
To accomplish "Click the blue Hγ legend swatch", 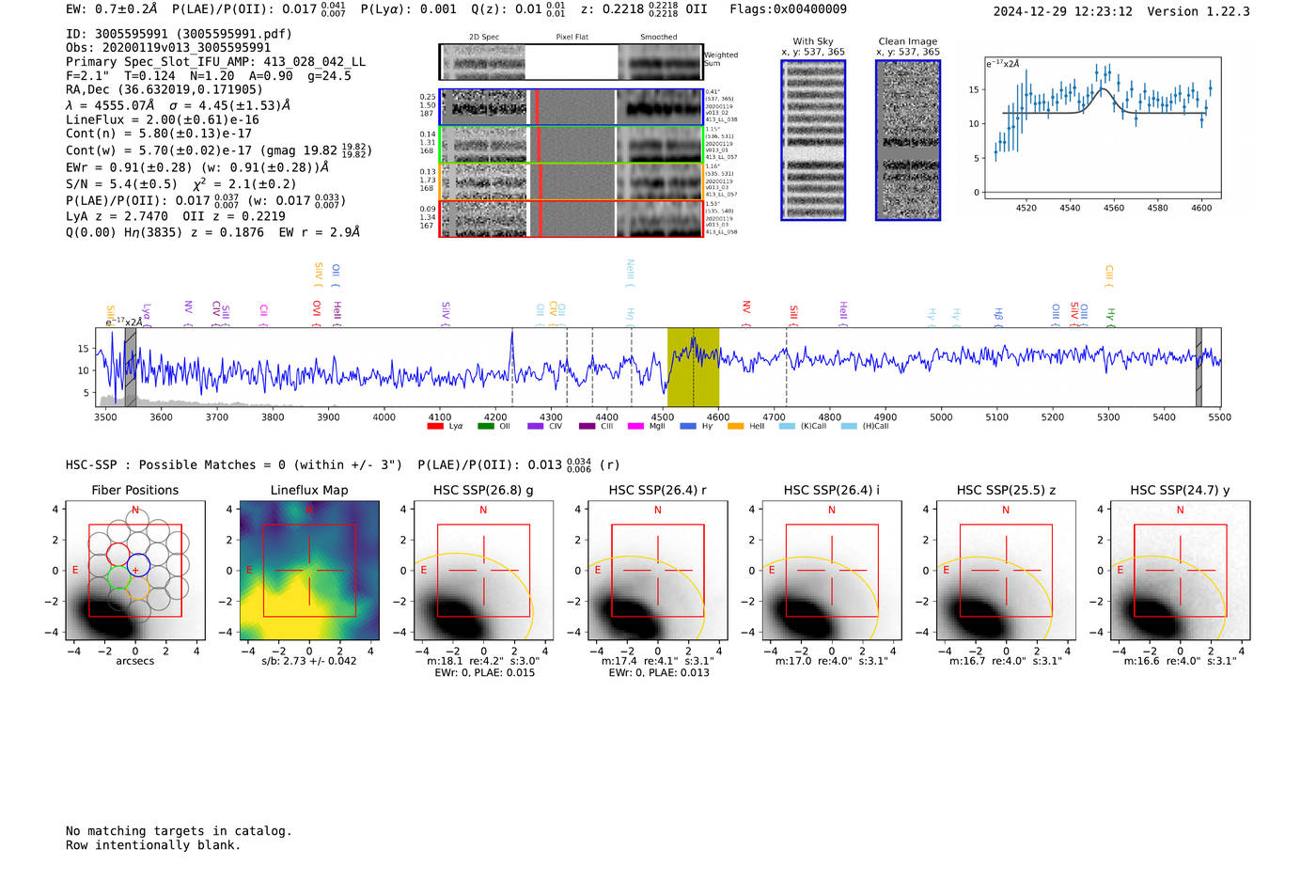I will point(688,426).
